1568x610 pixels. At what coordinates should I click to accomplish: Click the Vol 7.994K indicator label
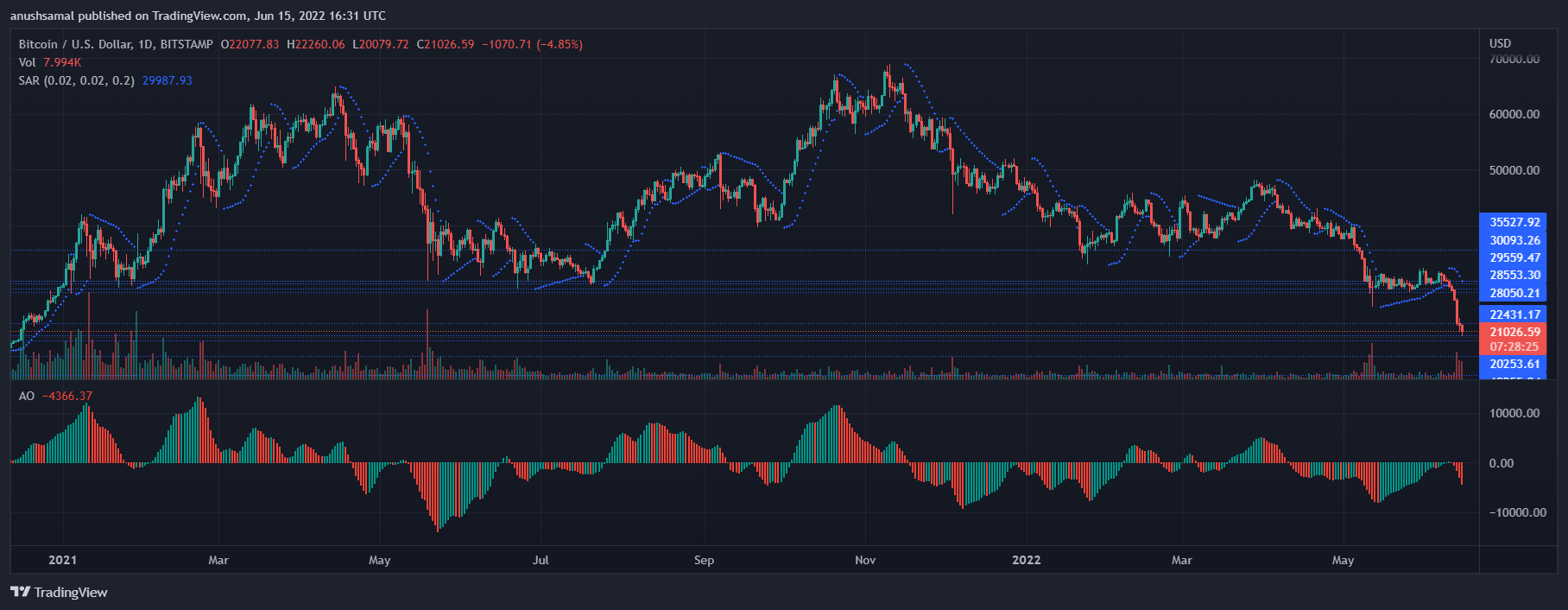[50, 62]
